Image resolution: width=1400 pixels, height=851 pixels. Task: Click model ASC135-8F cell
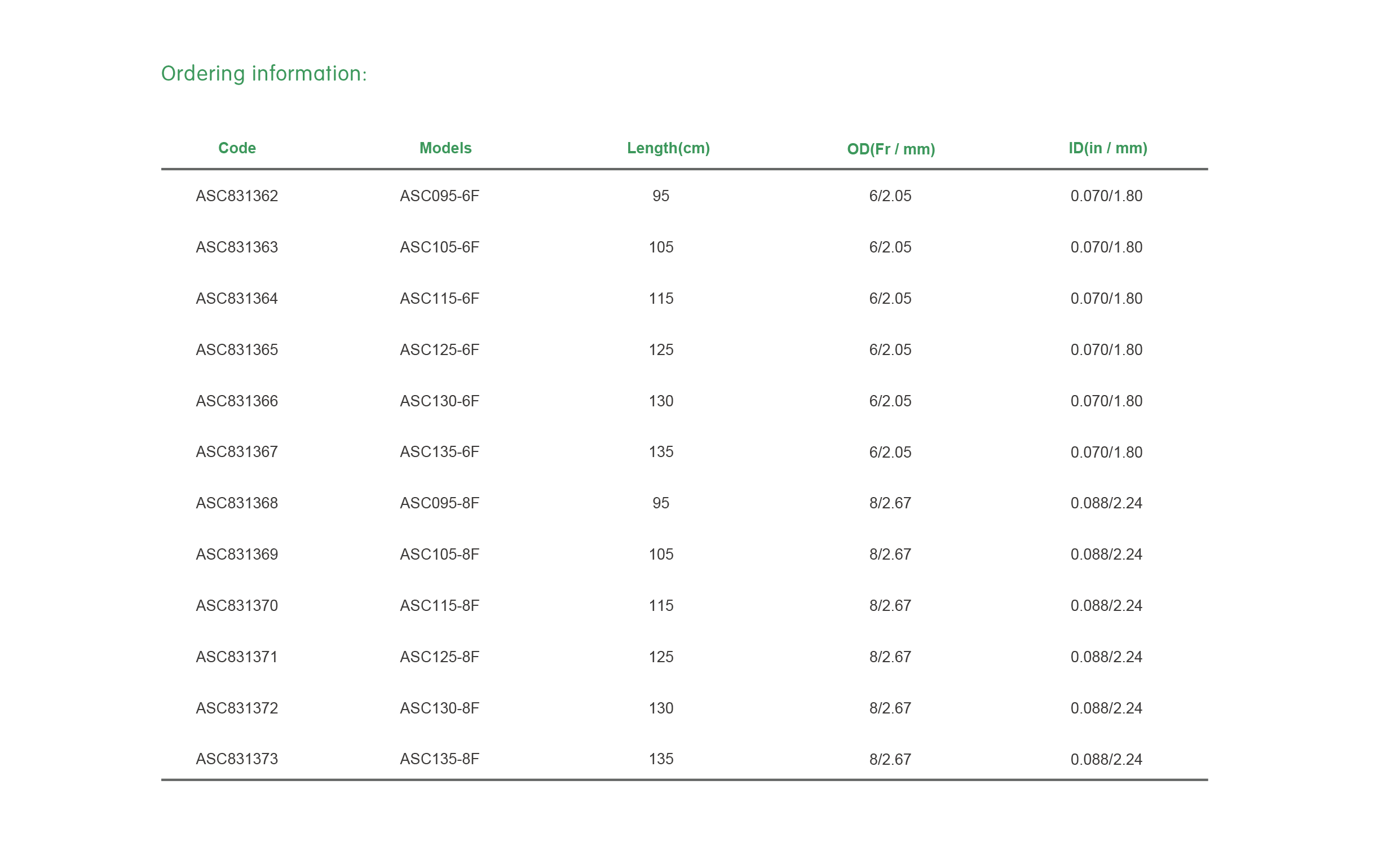tap(439, 760)
